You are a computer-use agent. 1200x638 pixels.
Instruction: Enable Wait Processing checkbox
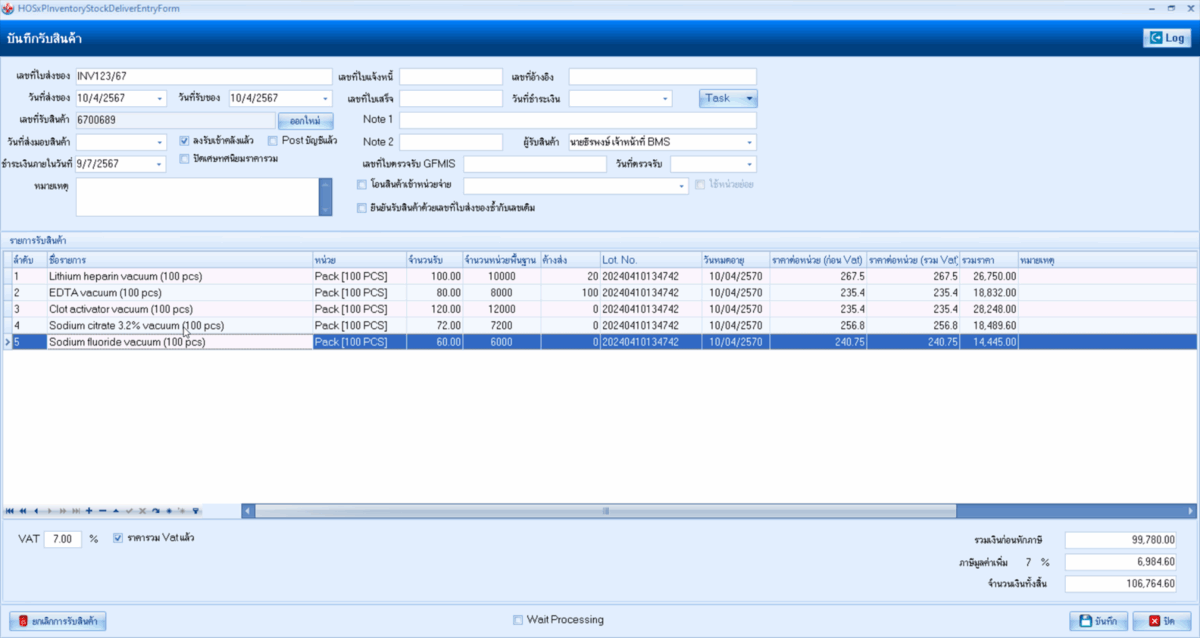point(518,620)
